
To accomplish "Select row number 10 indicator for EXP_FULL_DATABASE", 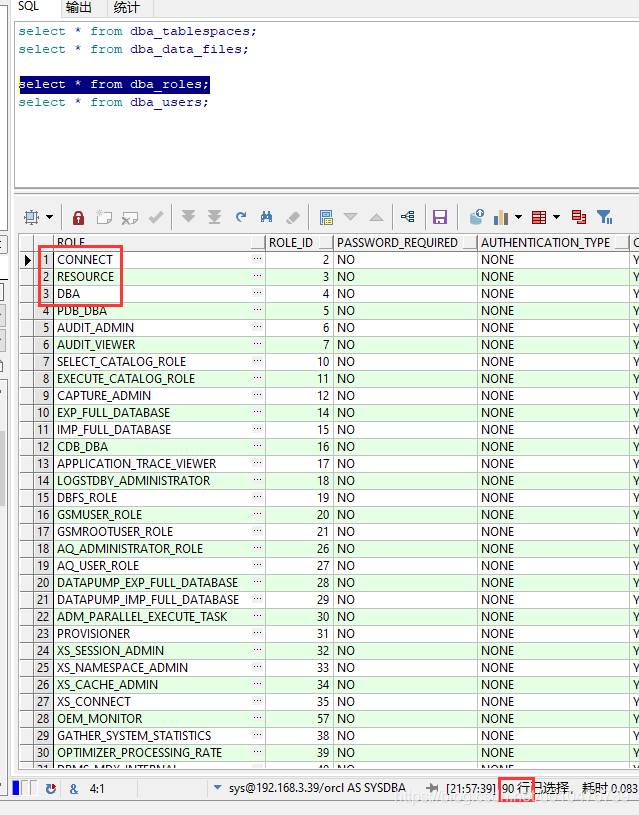I will coord(43,413).
